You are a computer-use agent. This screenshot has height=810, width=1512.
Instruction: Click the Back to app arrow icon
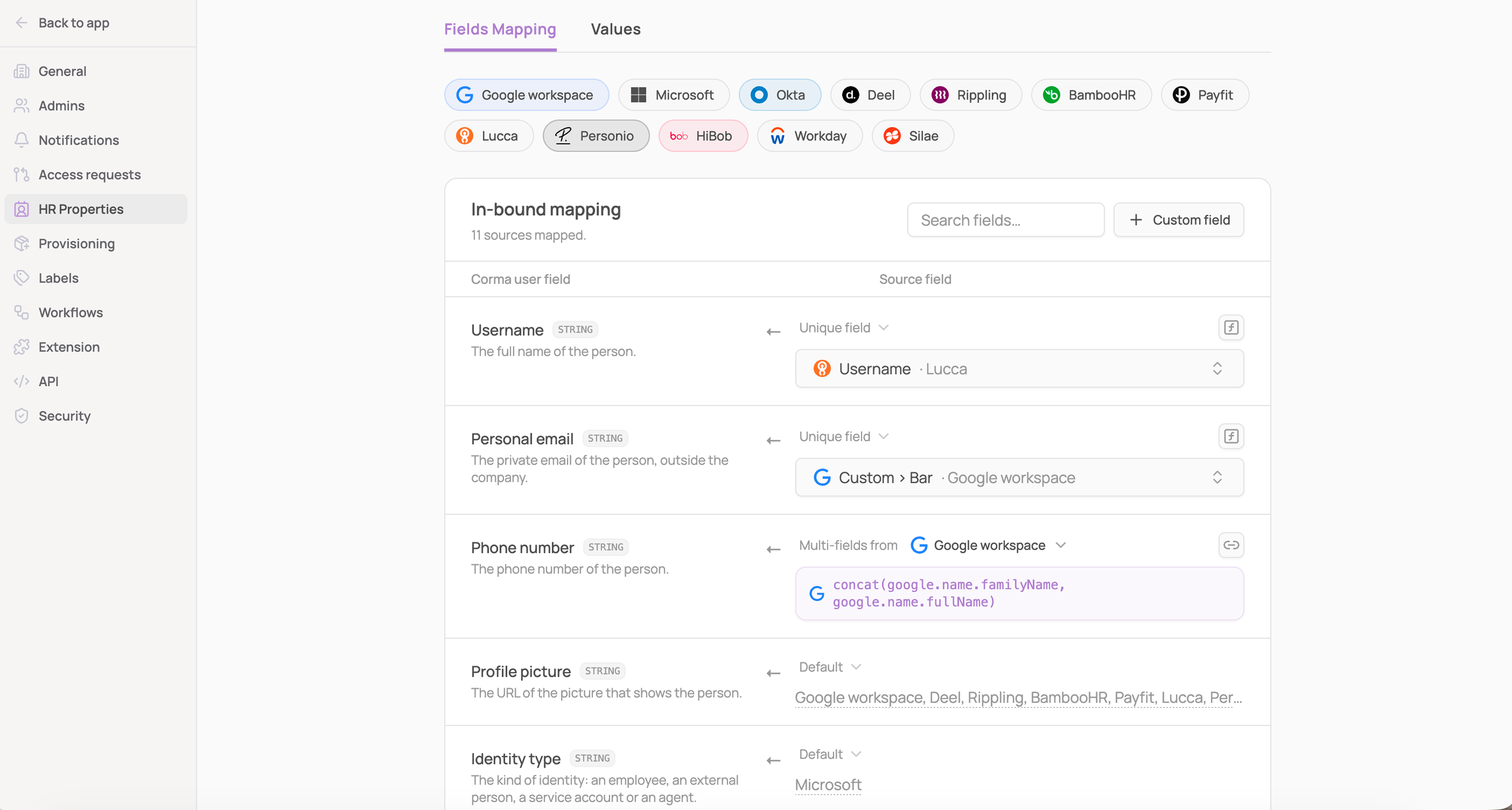22,23
